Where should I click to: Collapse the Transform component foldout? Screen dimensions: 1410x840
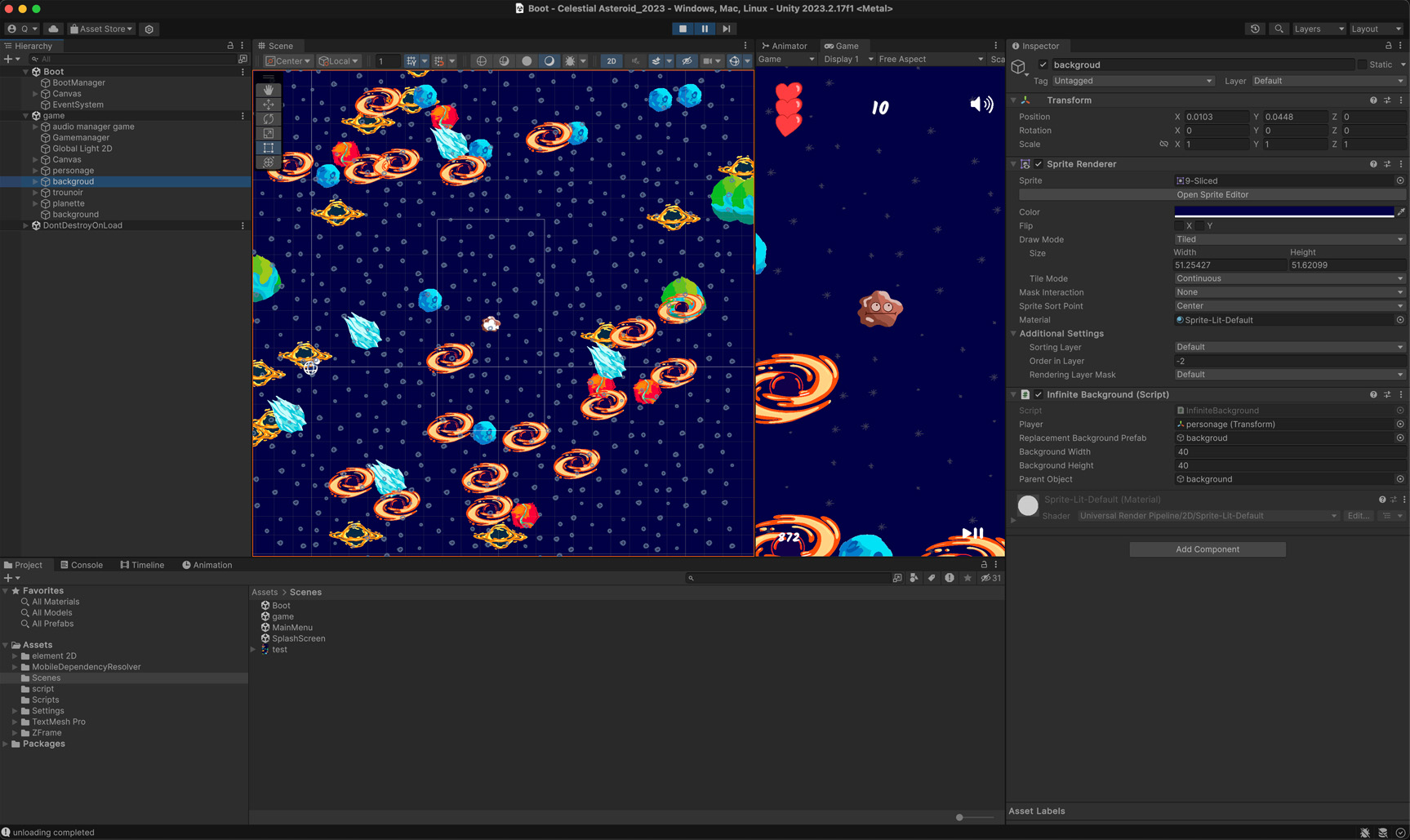[x=1014, y=100]
